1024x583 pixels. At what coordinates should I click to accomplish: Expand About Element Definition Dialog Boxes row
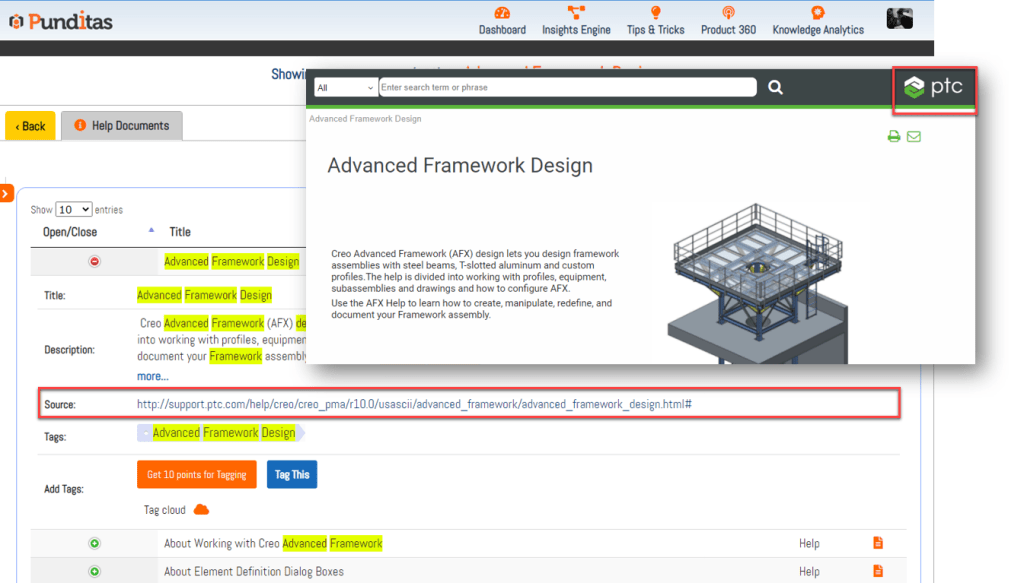(x=95, y=572)
